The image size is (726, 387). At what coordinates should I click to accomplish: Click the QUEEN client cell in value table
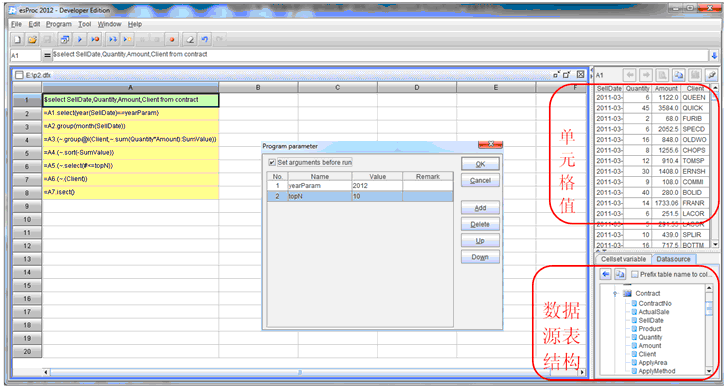click(696, 98)
